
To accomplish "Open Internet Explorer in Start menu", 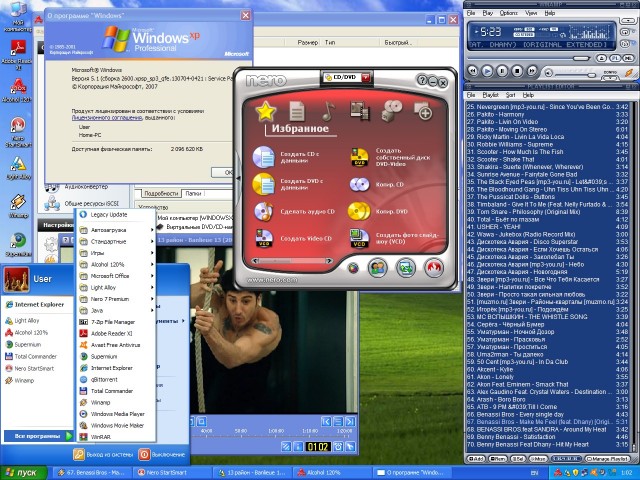I will [x=35, y=304].
